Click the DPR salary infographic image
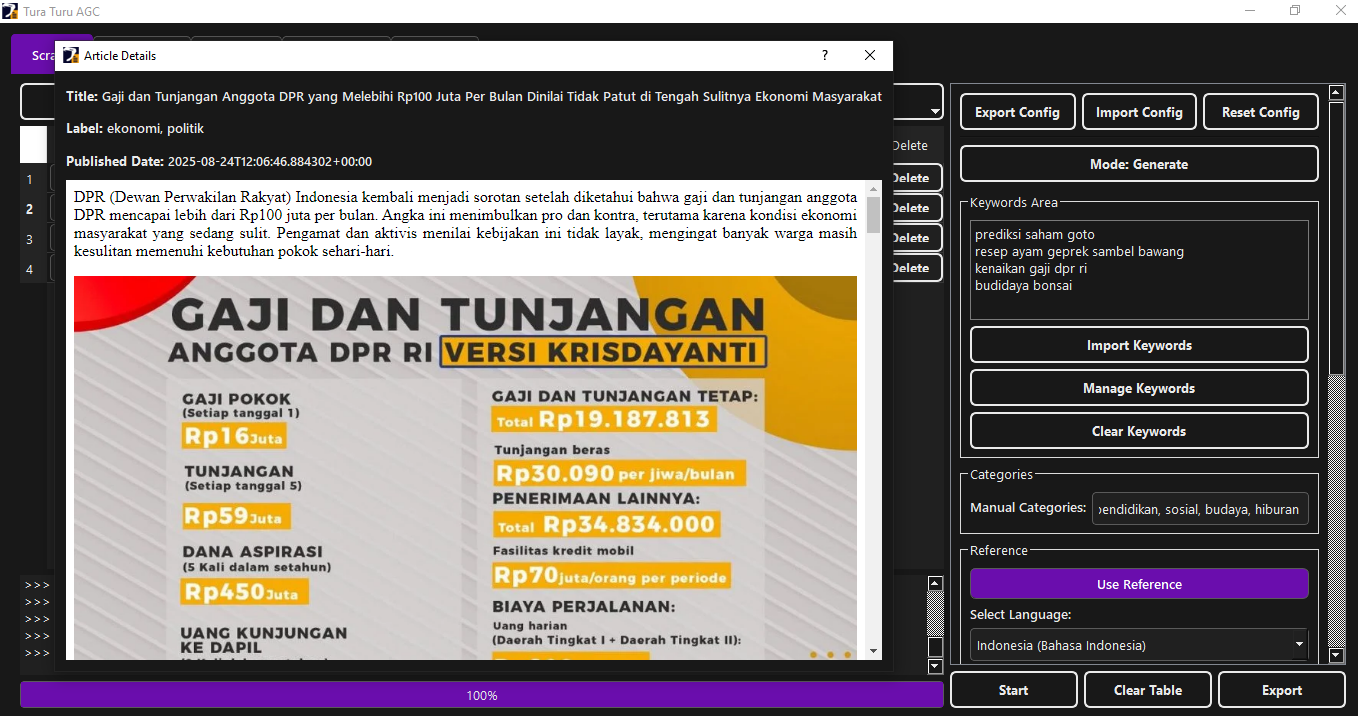This screenshot has width=1358, height=716. (465, 467)
